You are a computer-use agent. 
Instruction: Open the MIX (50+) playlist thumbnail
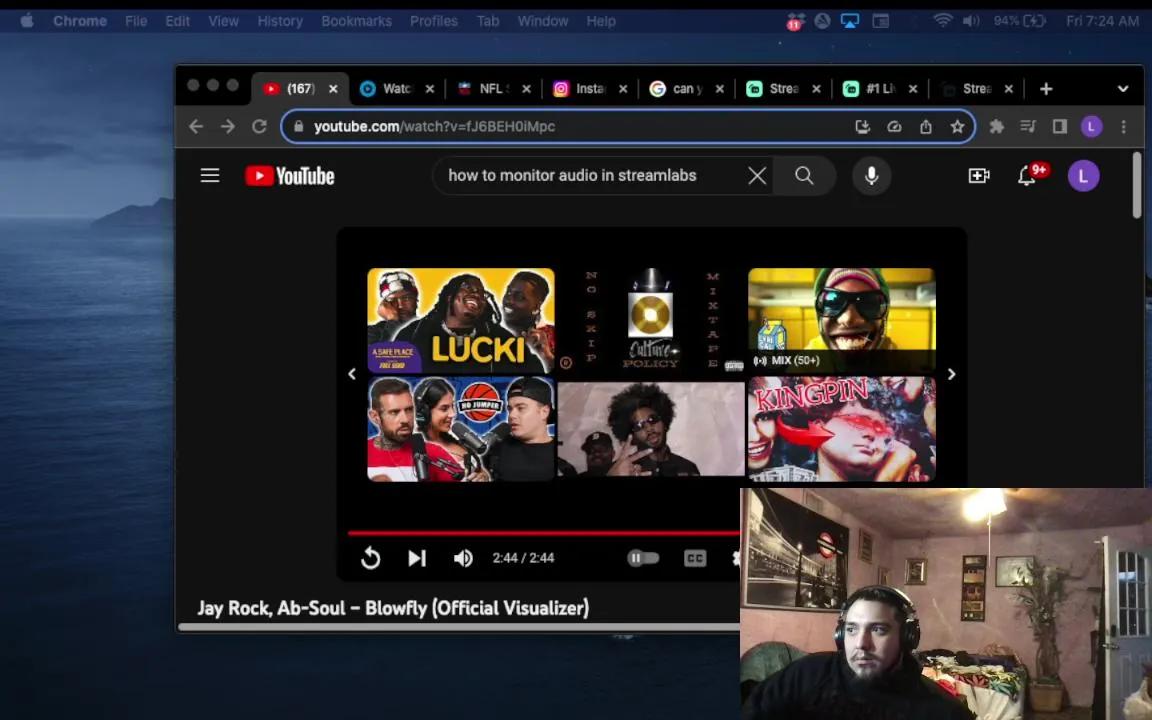842,321
